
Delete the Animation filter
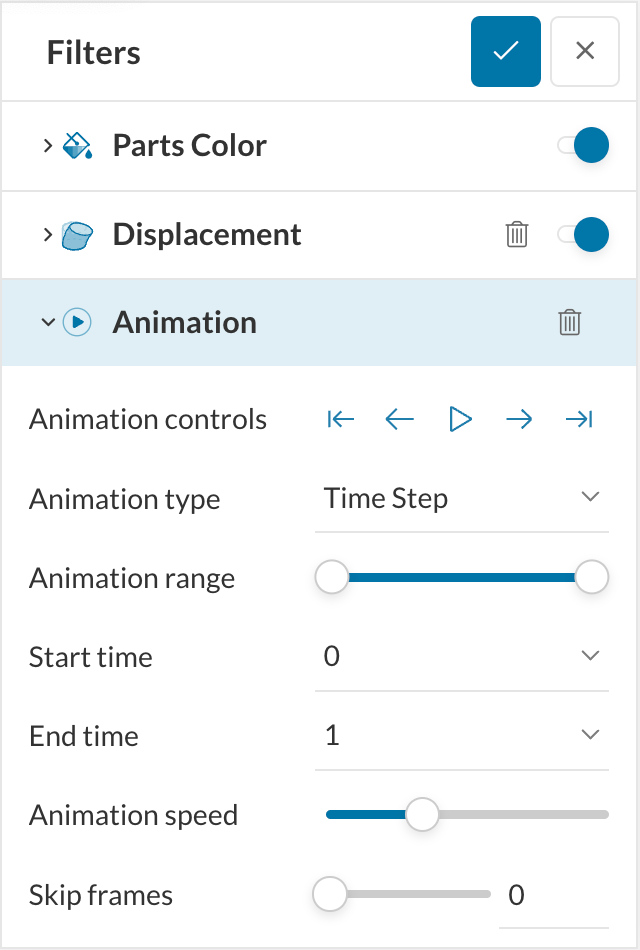point(569,322)
